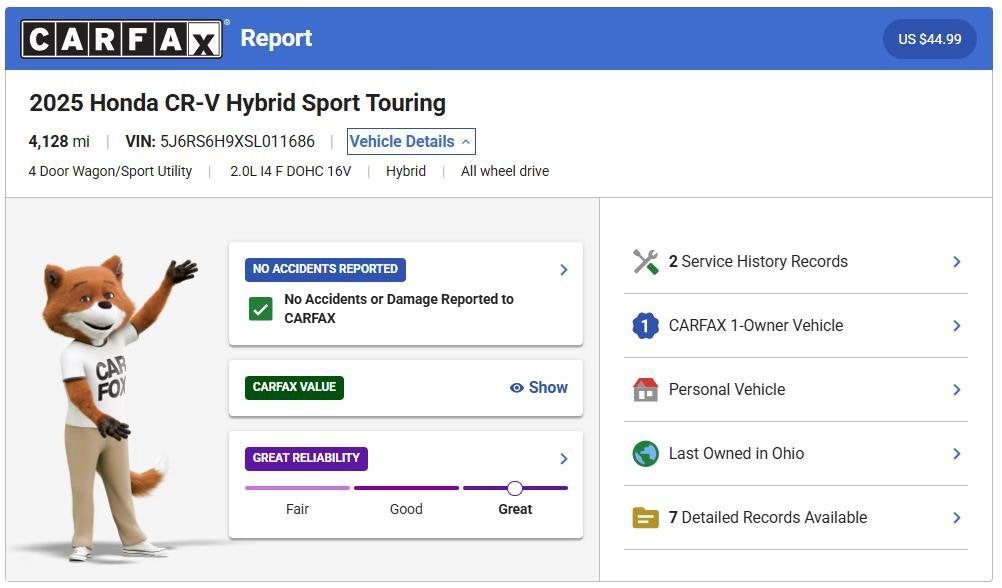
Task: Click 'Hybrid' fuel type text
Action: [406, 171]
